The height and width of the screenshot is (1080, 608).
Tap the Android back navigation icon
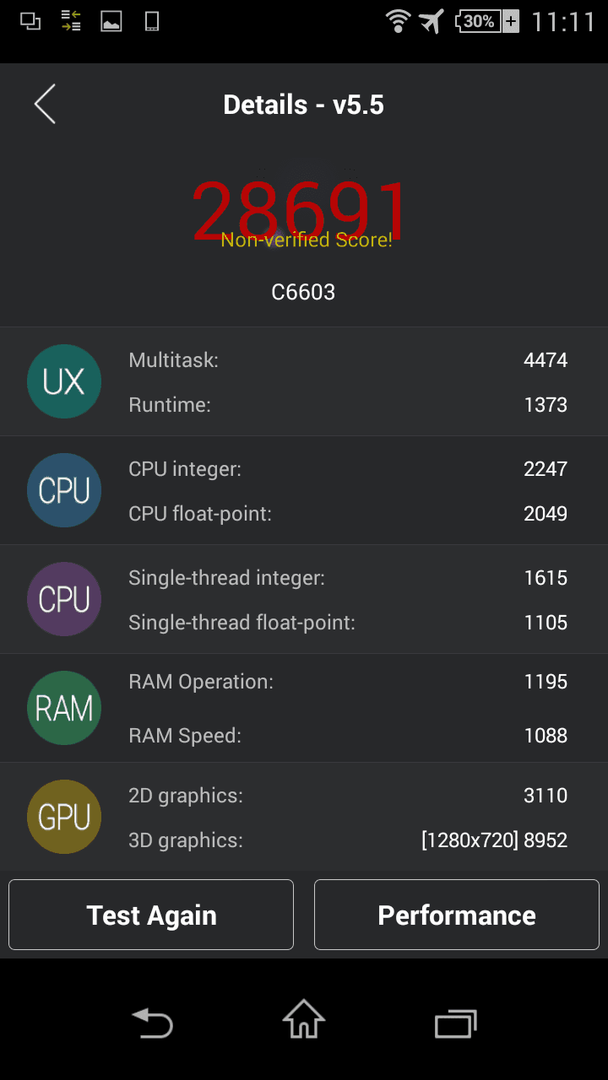[x=152, y=1023]
